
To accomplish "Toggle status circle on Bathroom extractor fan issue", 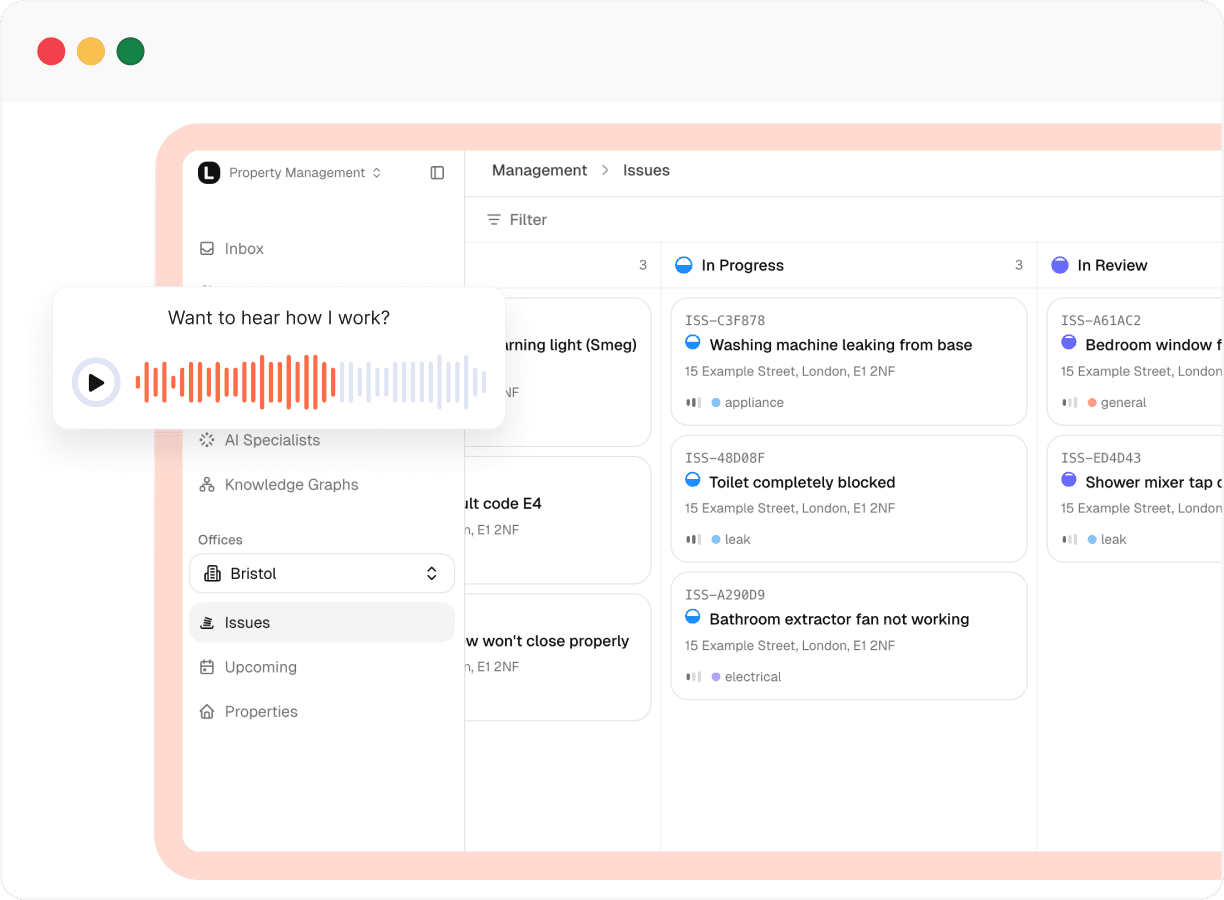I will point(693,618).
